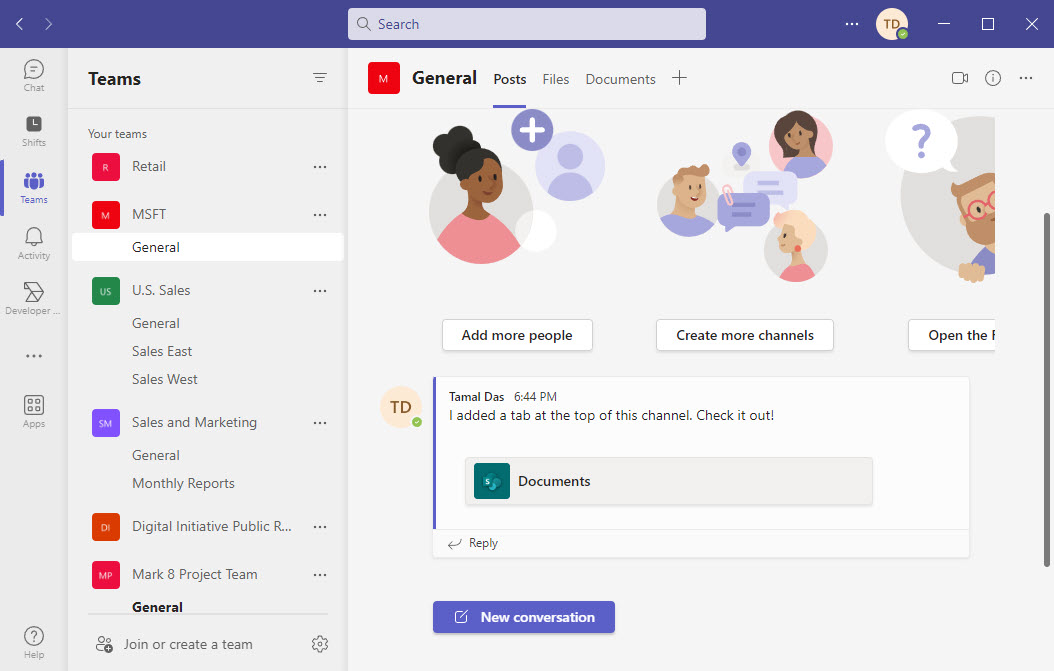Open more options for Mark 8 Project Team

pyautogui.click(x=320, y=575)
